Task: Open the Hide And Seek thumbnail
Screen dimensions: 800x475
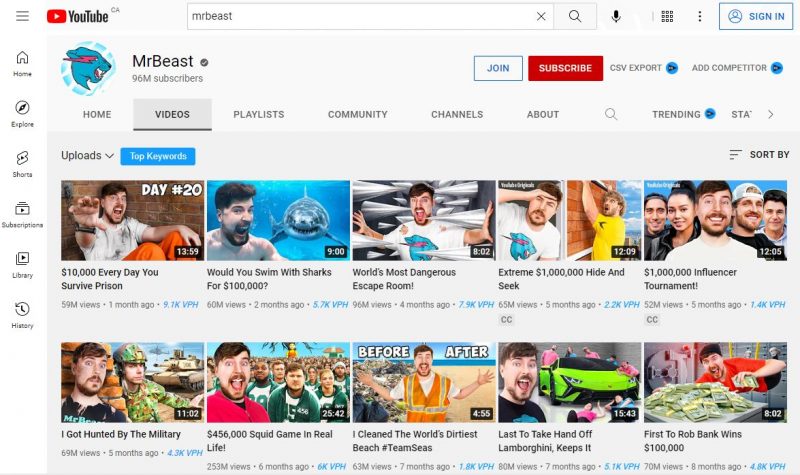Action: point(569,220)
